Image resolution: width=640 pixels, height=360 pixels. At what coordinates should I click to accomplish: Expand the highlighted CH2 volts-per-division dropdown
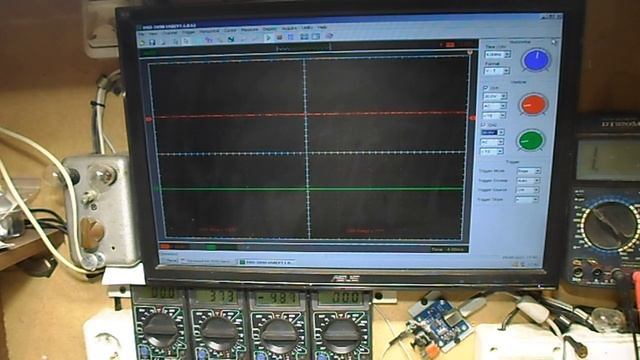click(x=501, y=133)
